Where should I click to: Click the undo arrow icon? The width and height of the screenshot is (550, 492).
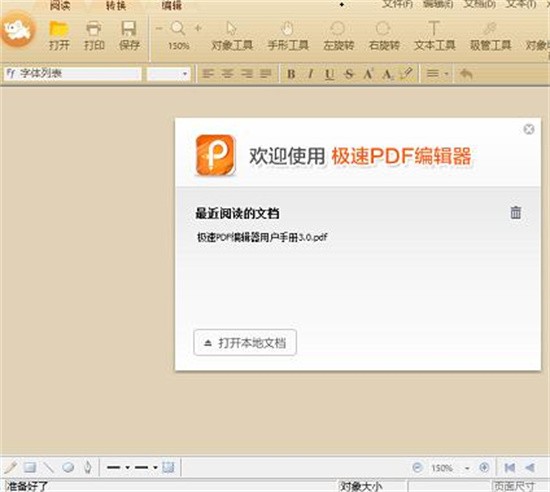[466, 74]
